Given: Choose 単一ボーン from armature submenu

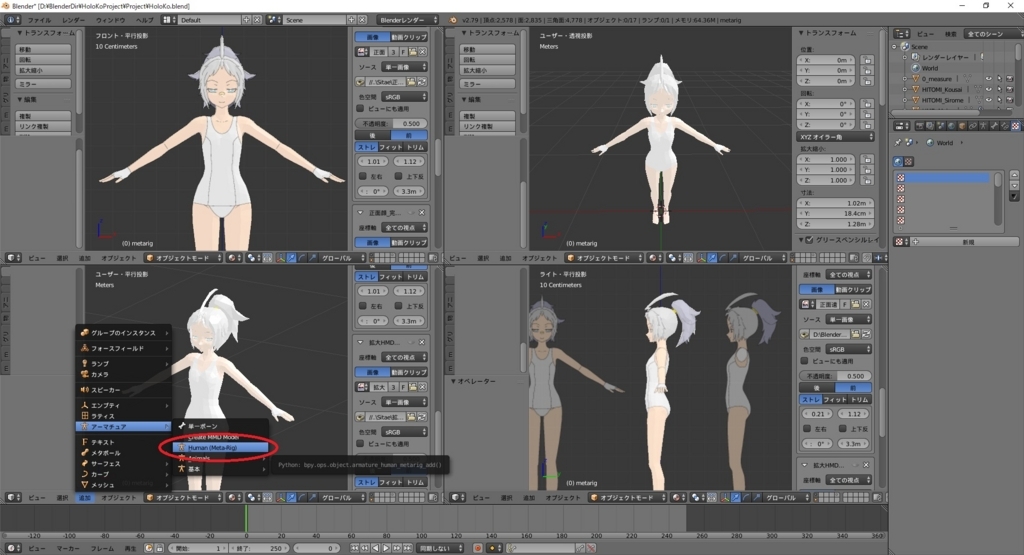Looking at the screenshot, I should (x=219, y=426).
